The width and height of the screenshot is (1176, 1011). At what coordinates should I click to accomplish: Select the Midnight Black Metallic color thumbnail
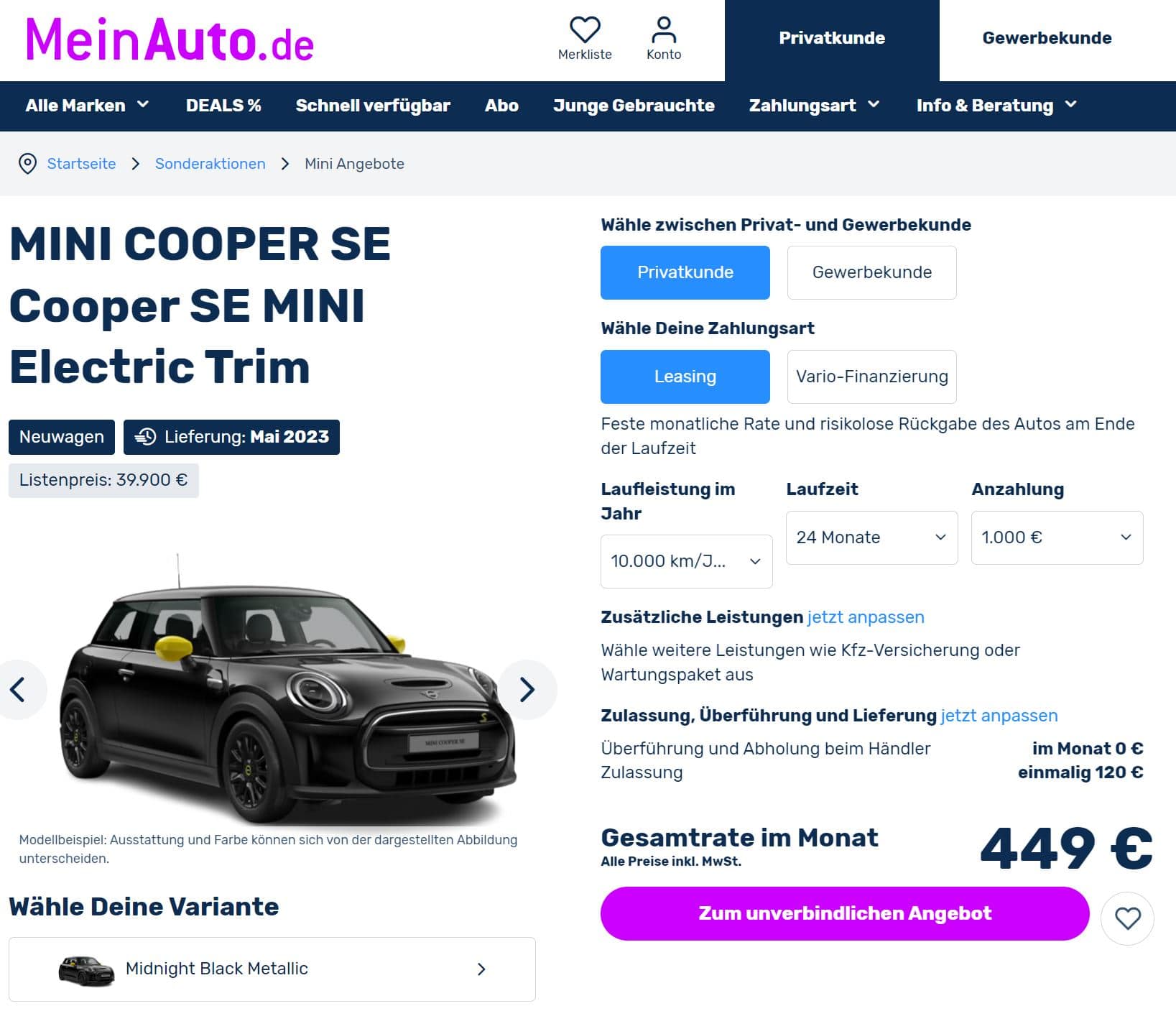pos(86,971)
